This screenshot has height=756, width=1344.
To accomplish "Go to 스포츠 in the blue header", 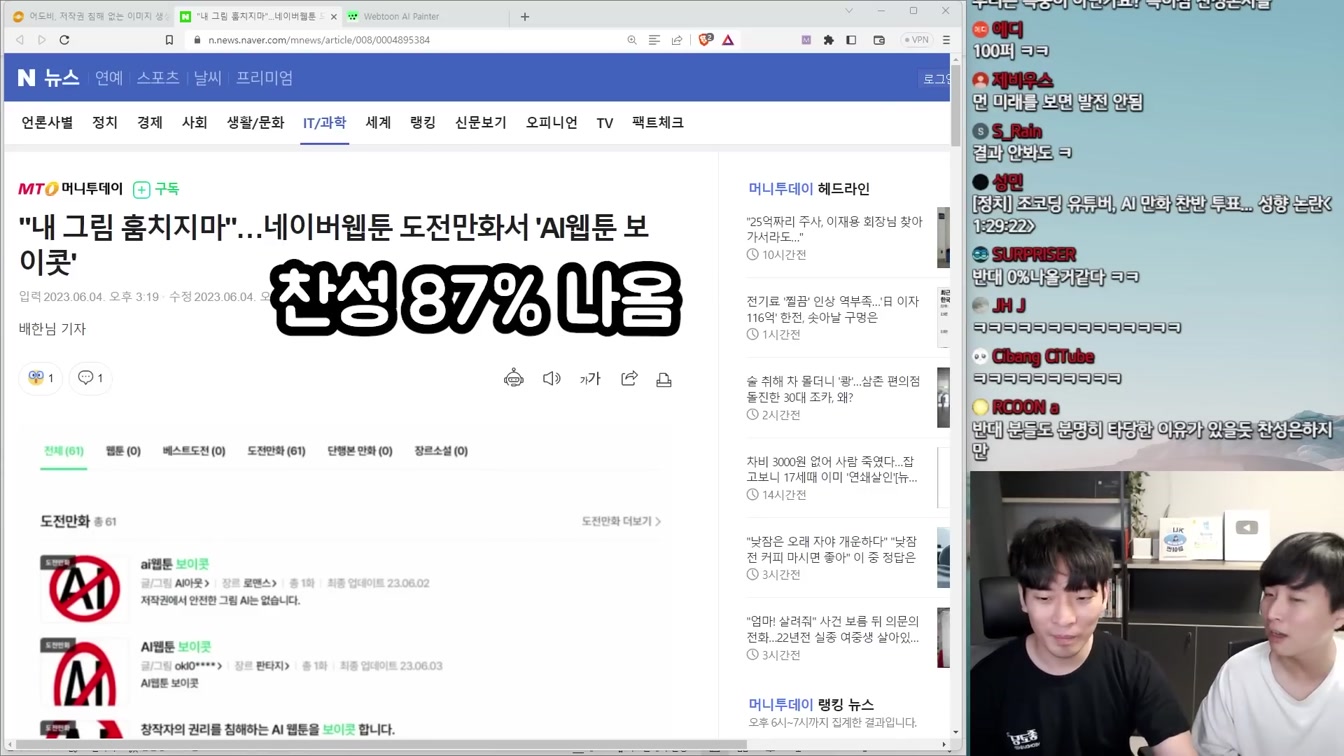I will [x=158, y=78].
